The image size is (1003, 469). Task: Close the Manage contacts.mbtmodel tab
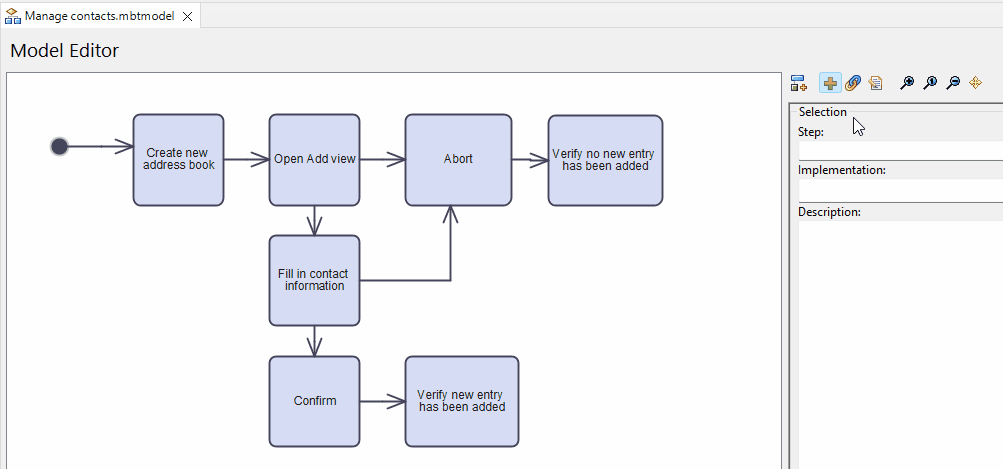click(187, 17)
